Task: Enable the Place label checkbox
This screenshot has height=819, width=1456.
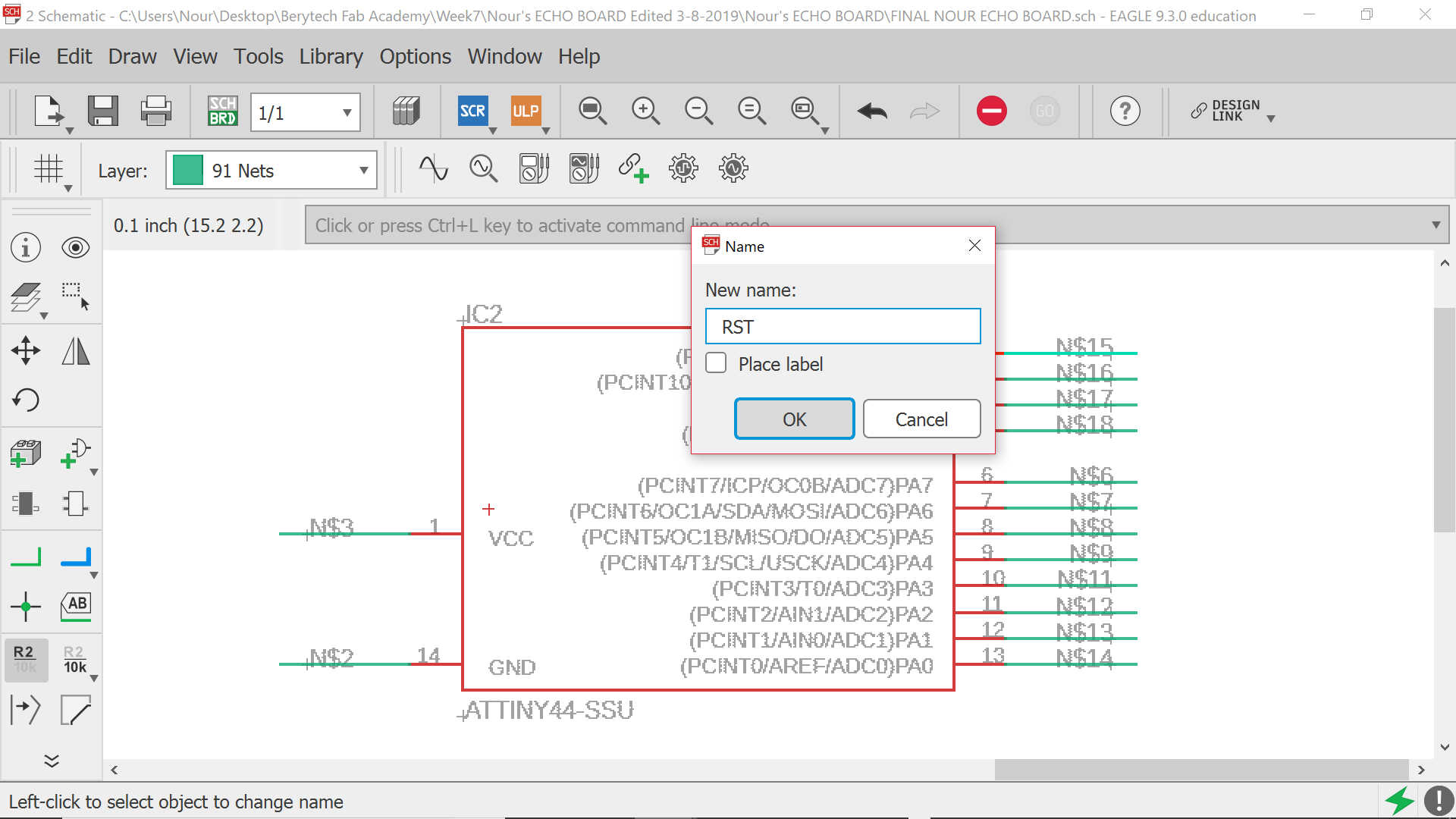Action: (x=716, y=363)
